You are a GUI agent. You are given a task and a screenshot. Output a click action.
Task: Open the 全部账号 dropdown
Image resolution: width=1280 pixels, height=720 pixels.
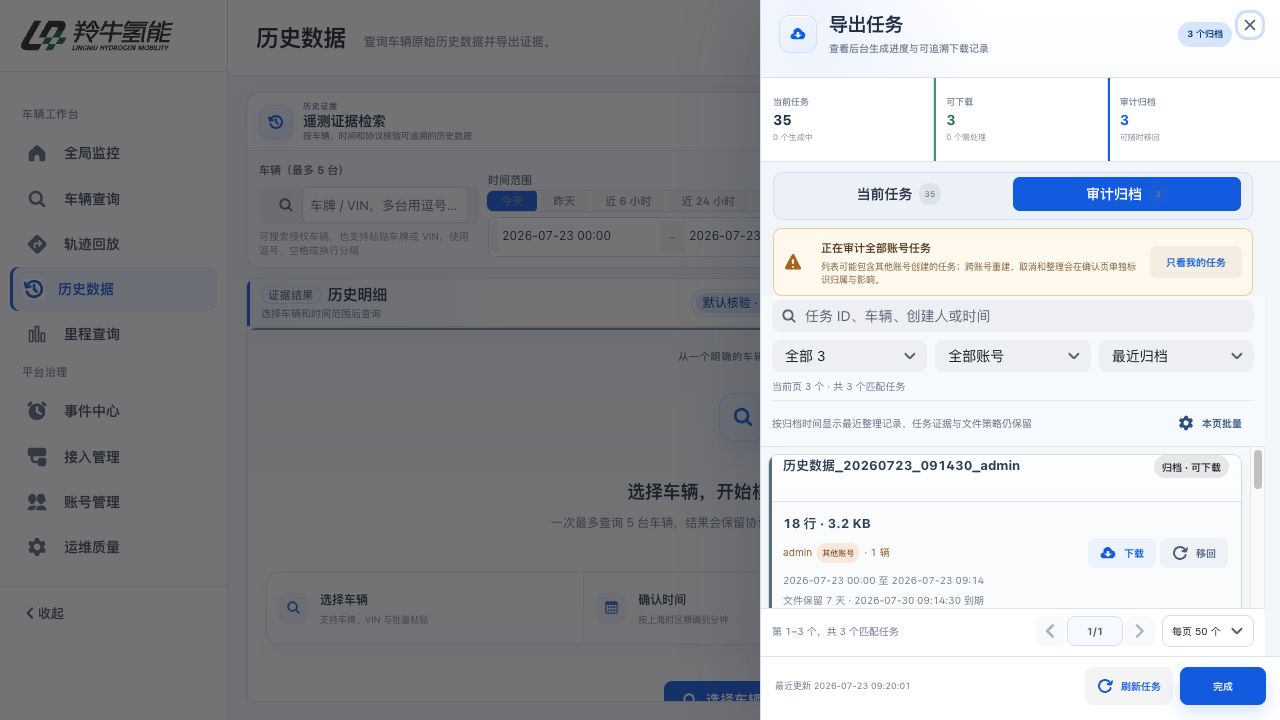click(x=1012, y=356)
